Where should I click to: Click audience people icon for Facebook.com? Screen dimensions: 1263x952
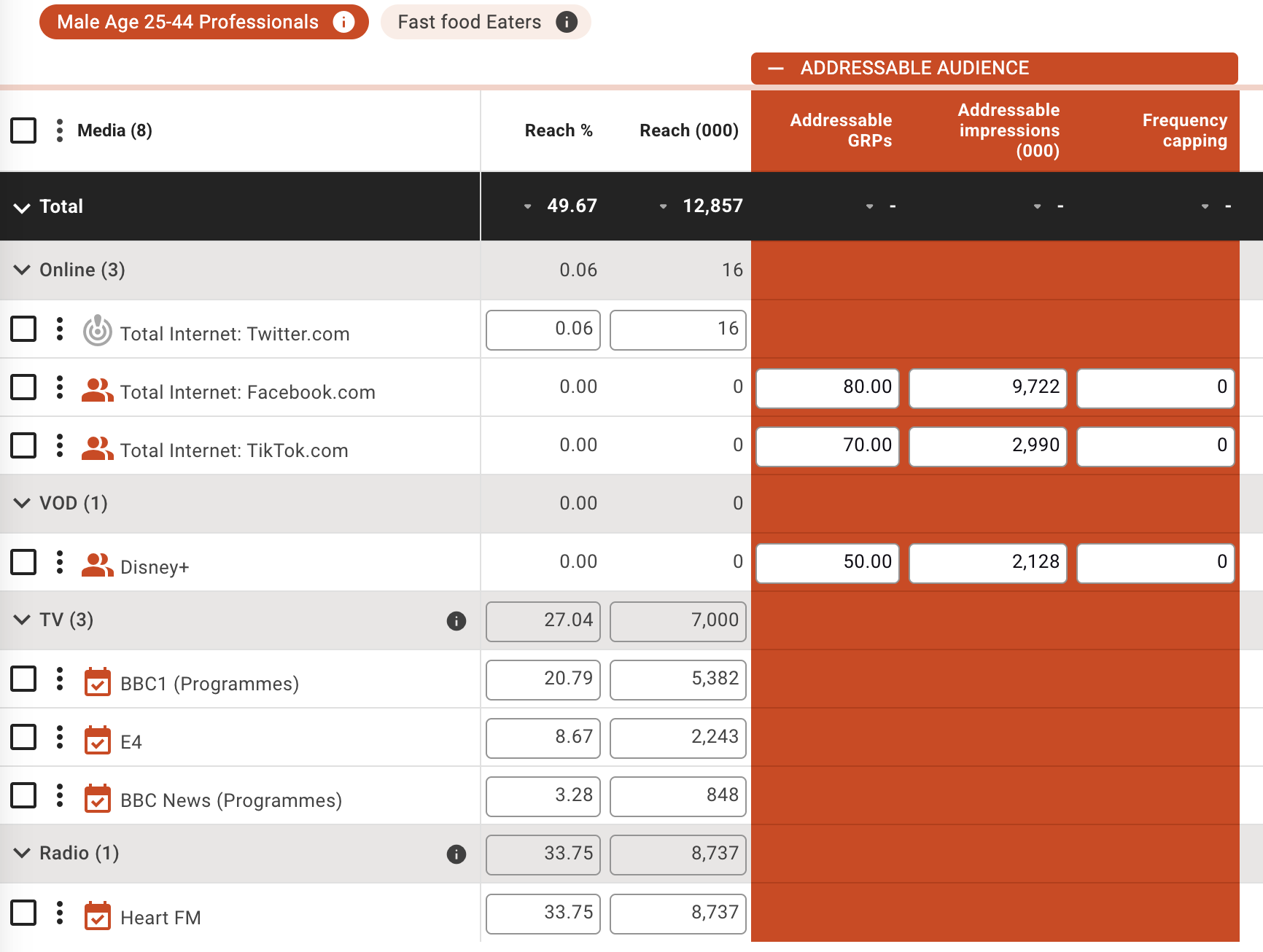97,390
